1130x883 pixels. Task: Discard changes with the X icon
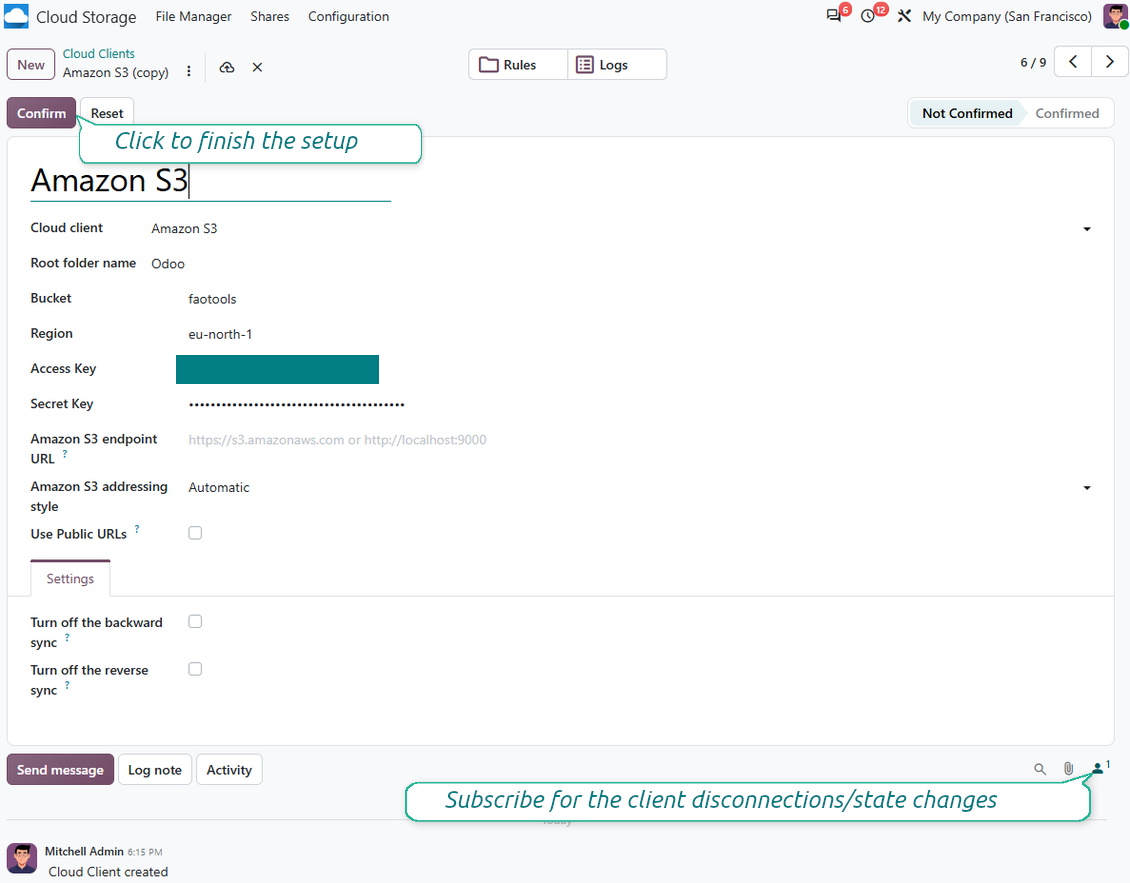point(257,67)
